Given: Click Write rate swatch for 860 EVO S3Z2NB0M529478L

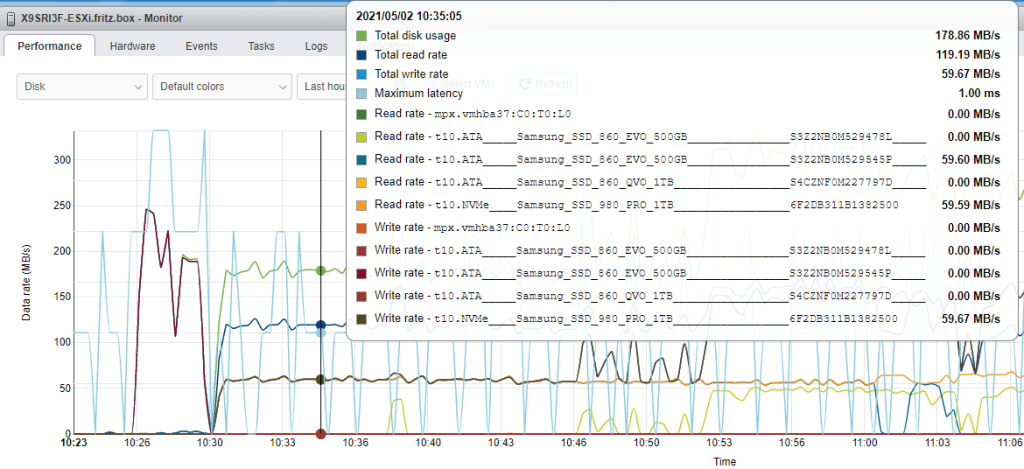Looking at the screenshot, I should (x=361, y=251).
